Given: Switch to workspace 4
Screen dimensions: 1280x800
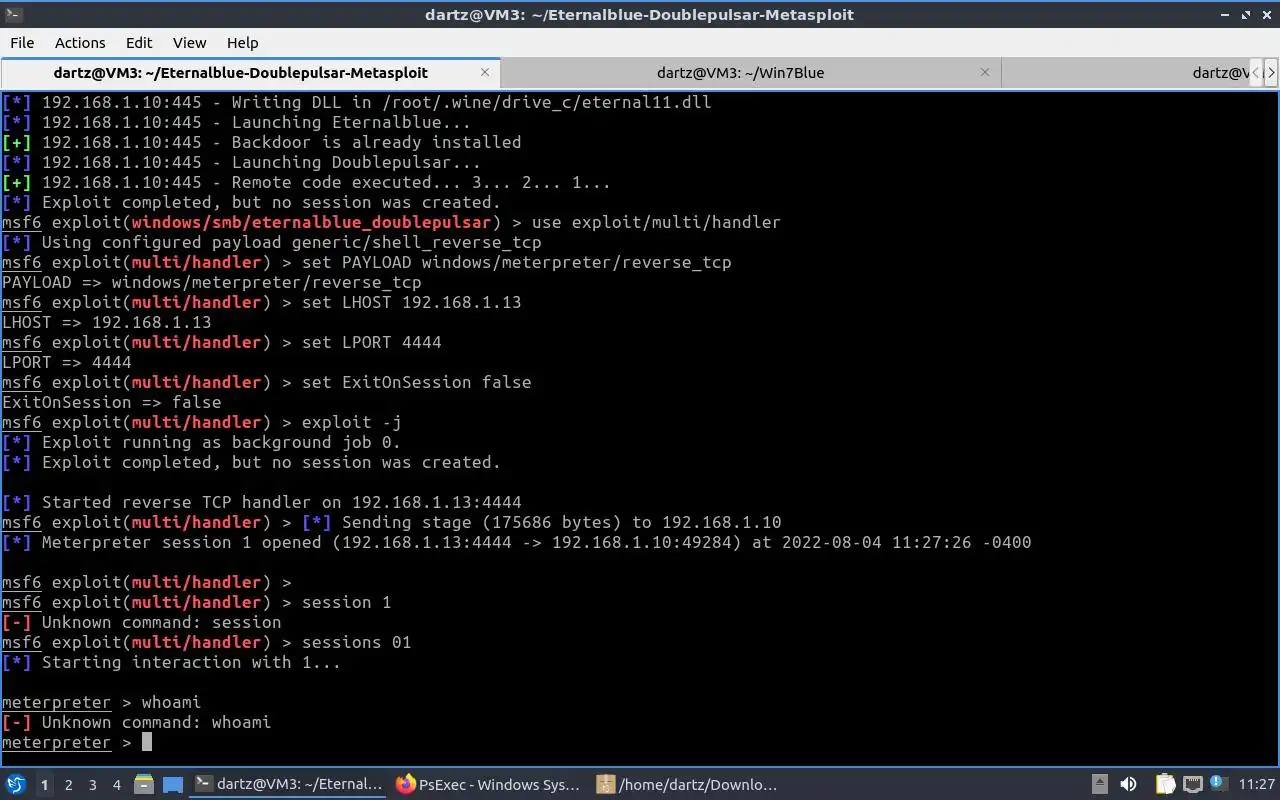Looking at the screenshot, I should [116, 785].
